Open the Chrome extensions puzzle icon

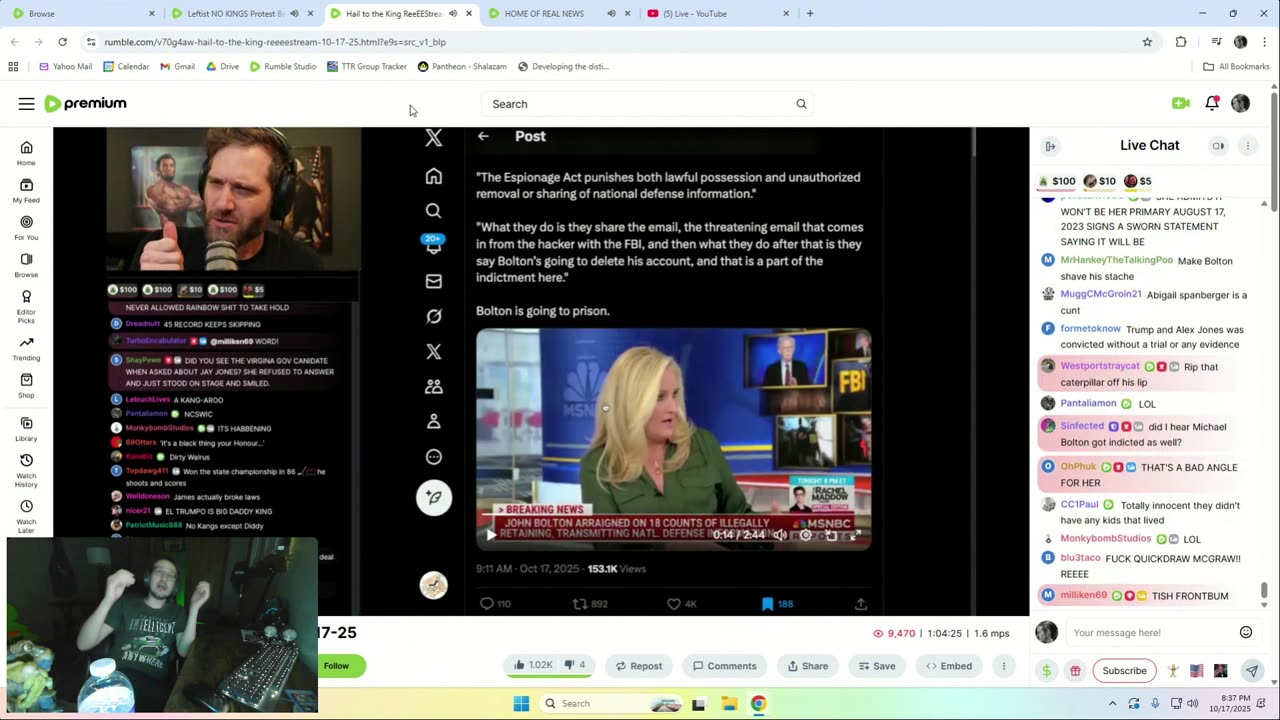1181,42
